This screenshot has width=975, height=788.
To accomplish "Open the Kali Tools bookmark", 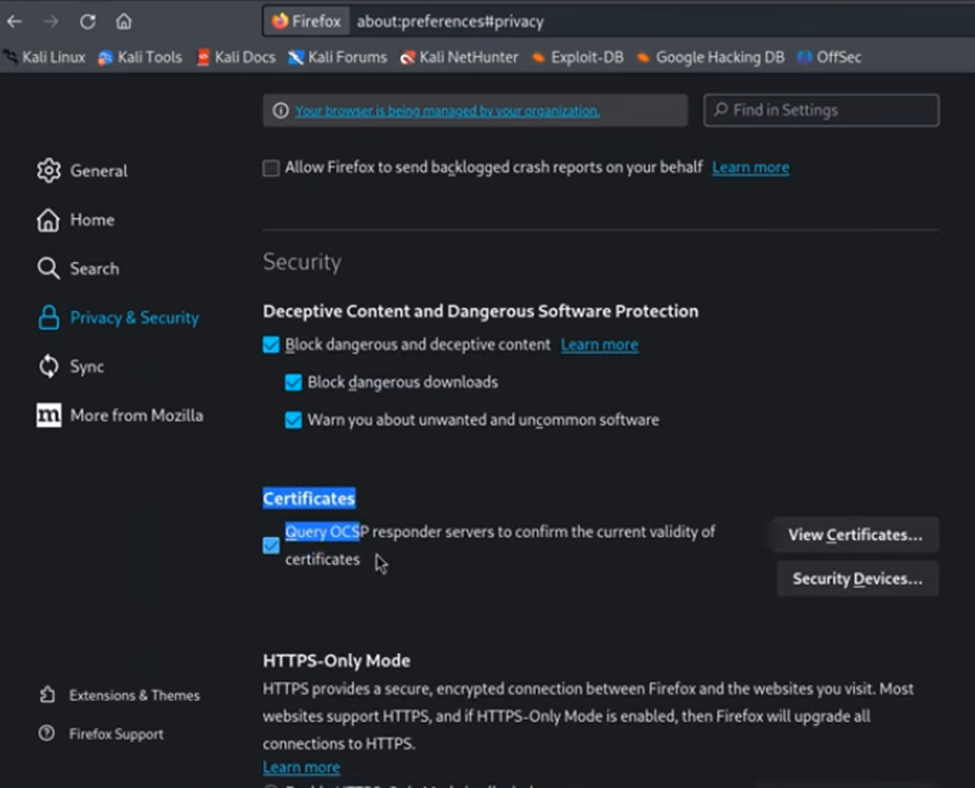I will pos(141,57).
